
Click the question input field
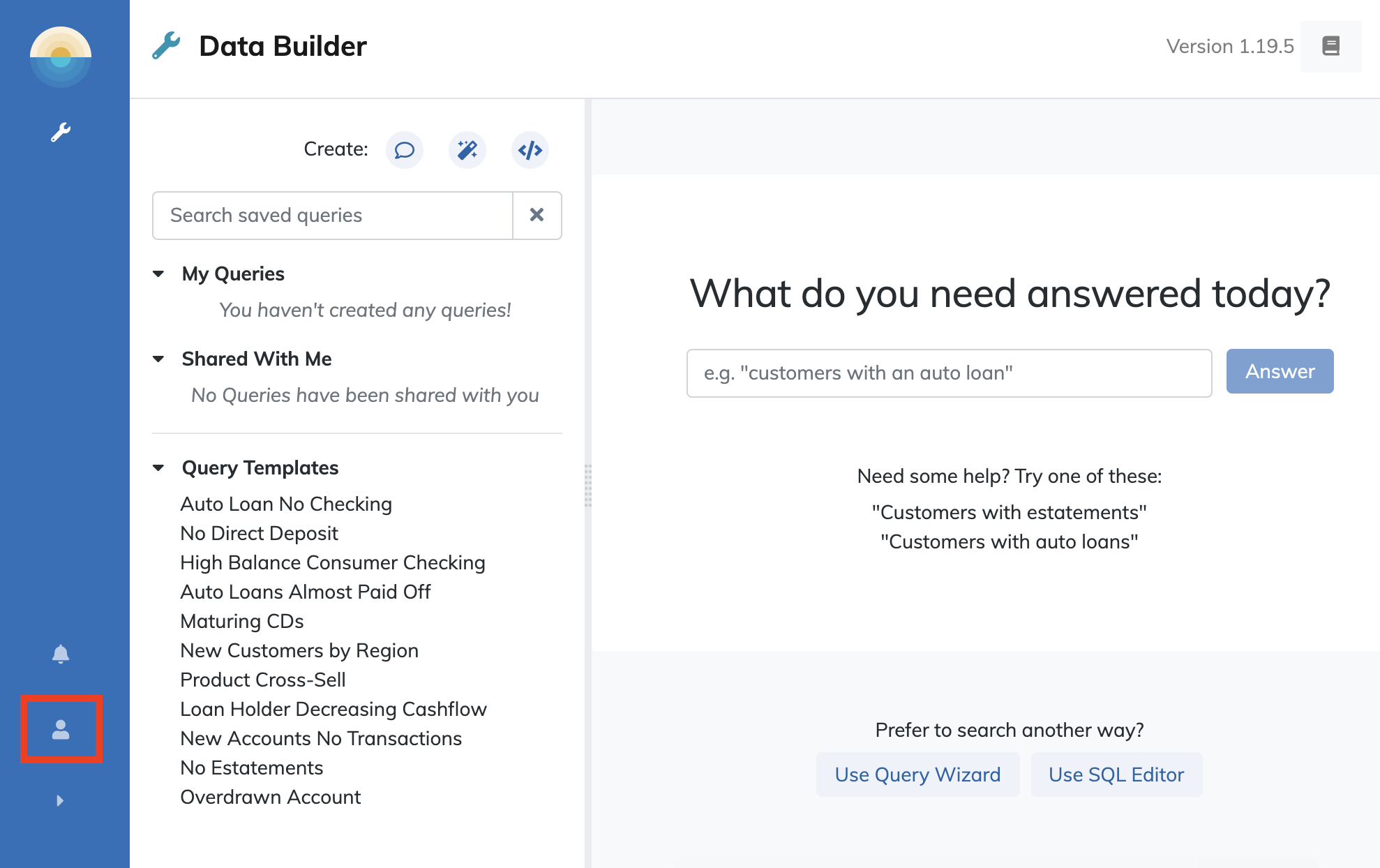[949, 373]
